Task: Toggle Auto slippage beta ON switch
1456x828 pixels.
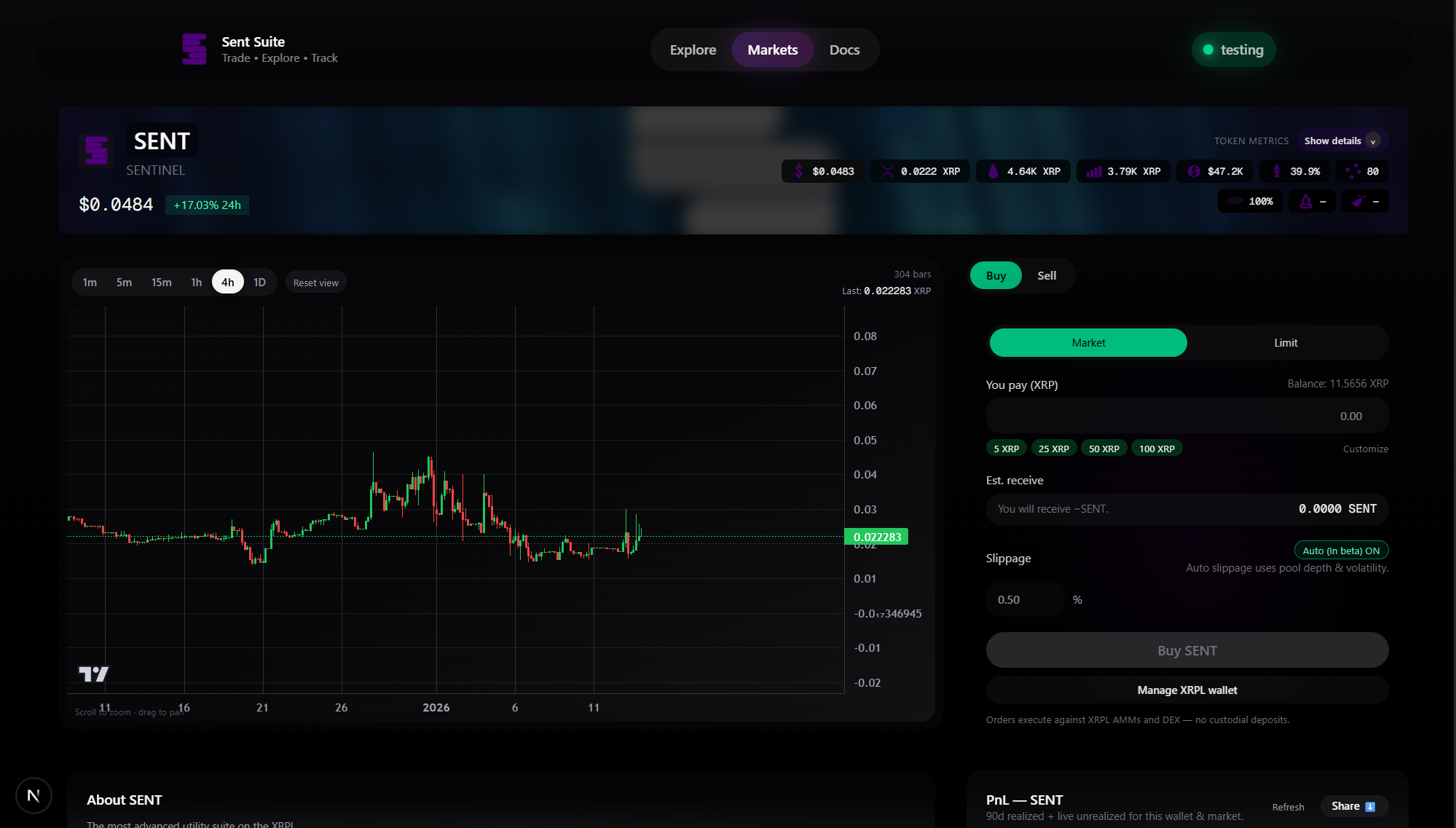Action: (x=1340, y=551)
